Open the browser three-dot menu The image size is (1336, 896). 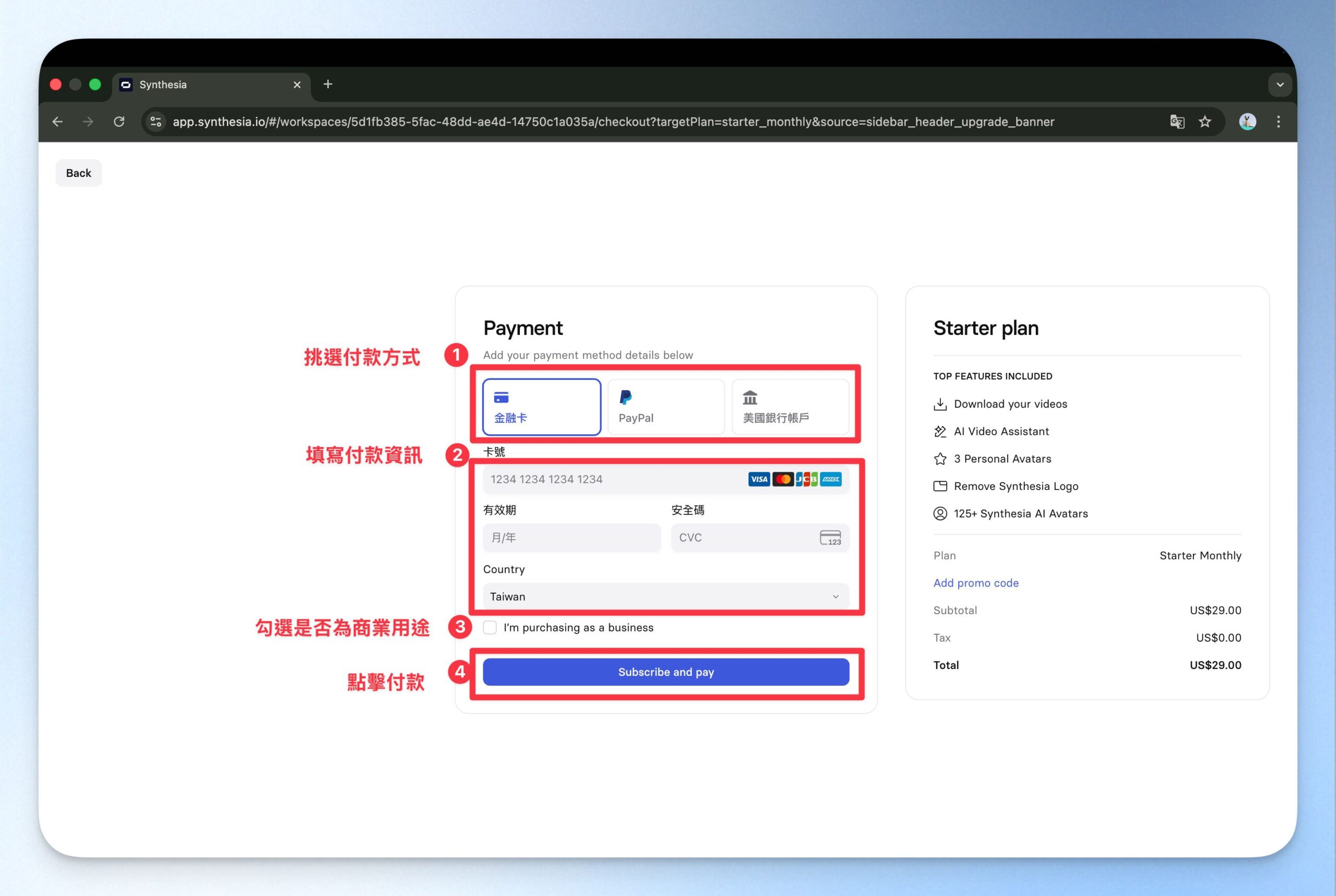coord(1278,122)
